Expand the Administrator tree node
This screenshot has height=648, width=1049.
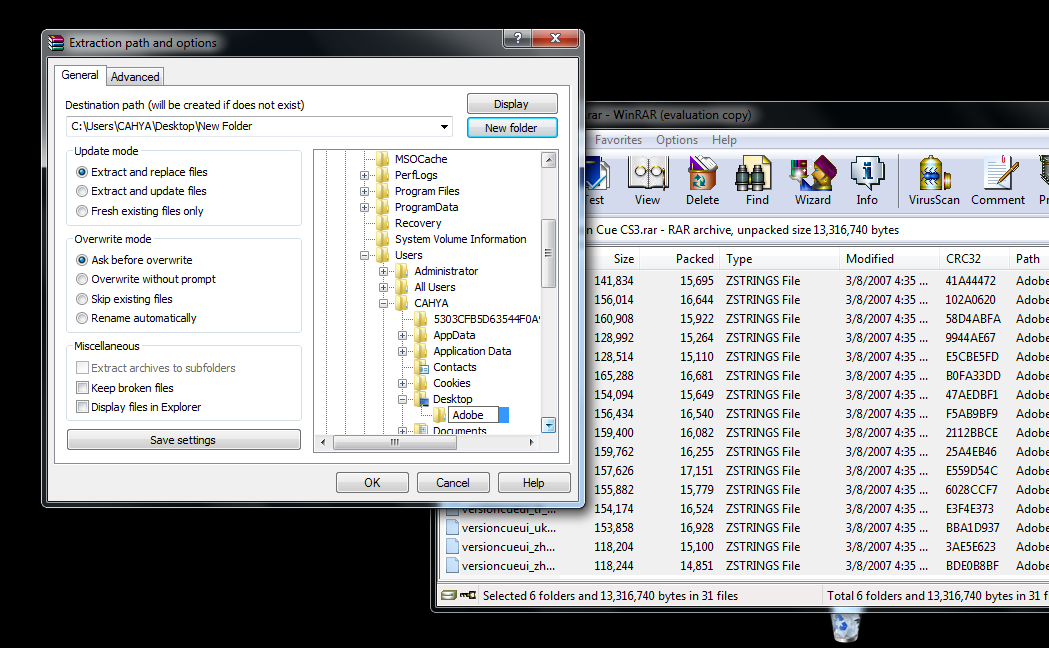(x=383, y=272)
